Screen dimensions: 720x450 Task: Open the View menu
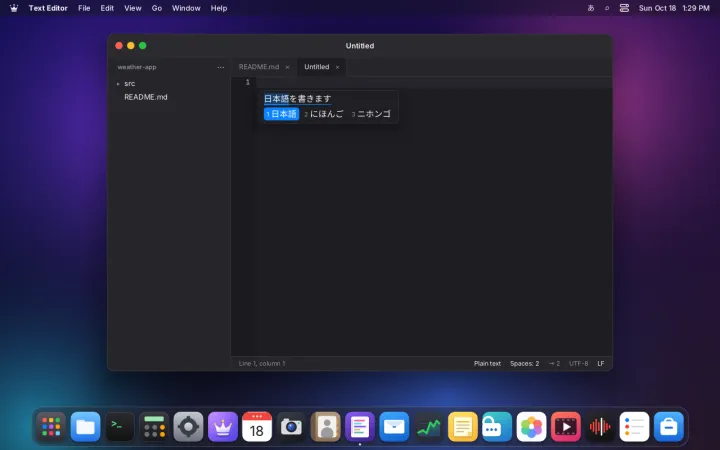click(x=133, y=8)
